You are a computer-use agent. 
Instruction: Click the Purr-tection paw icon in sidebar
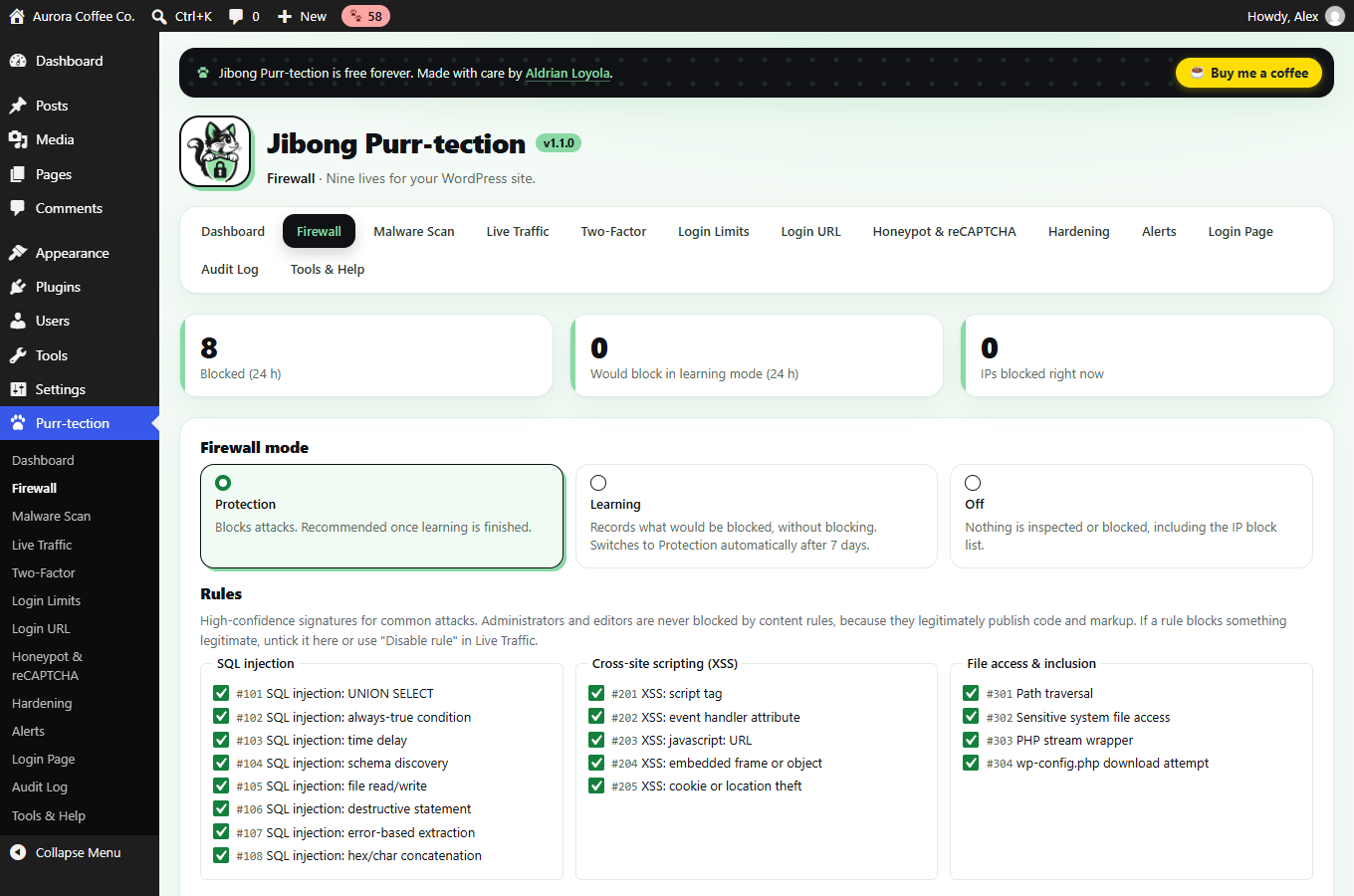pyautogui.click(x=18, y=423)
